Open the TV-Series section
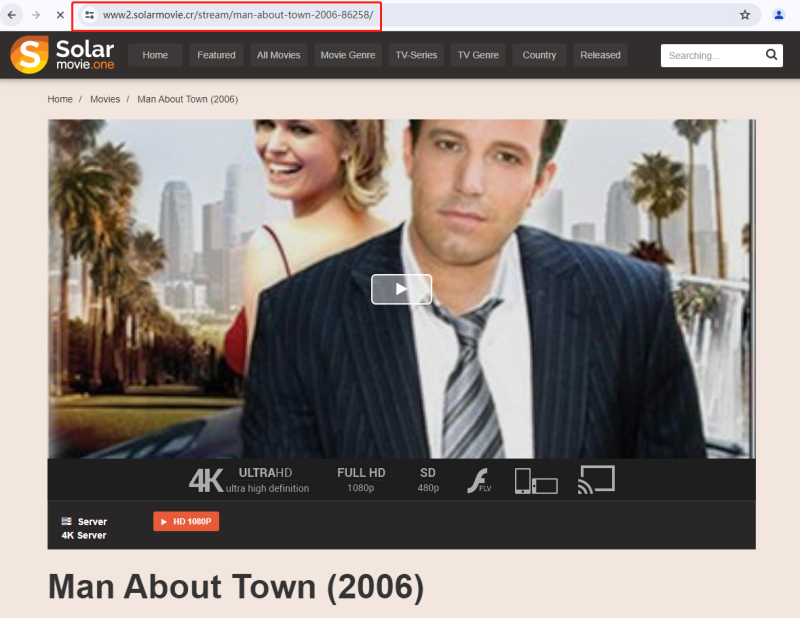Viewport: 800px width, 618px height. pos(416,55)
